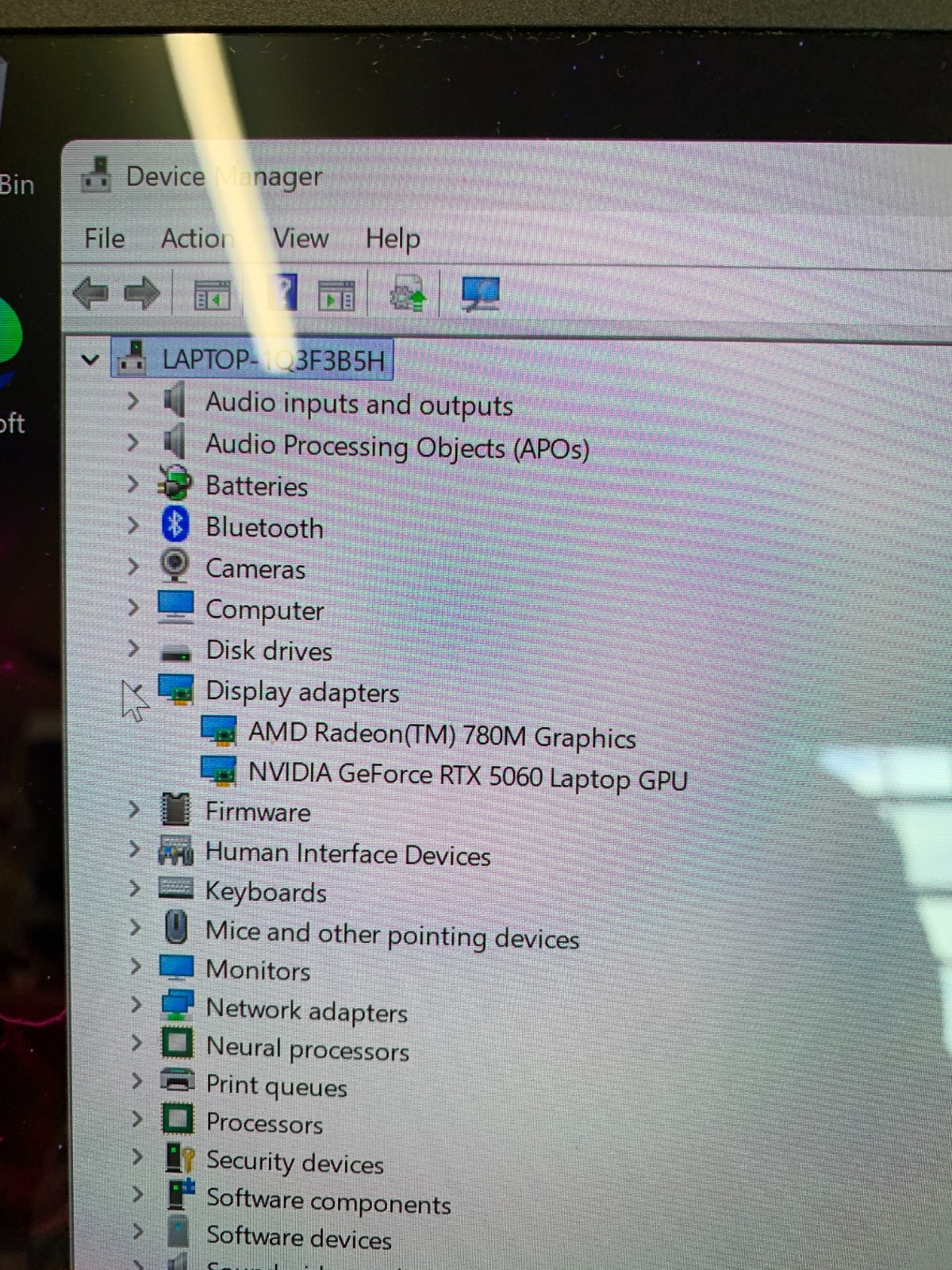Select the Print queues label
The height and width of the screenshot is (1270, 952).
point(277,1086)
